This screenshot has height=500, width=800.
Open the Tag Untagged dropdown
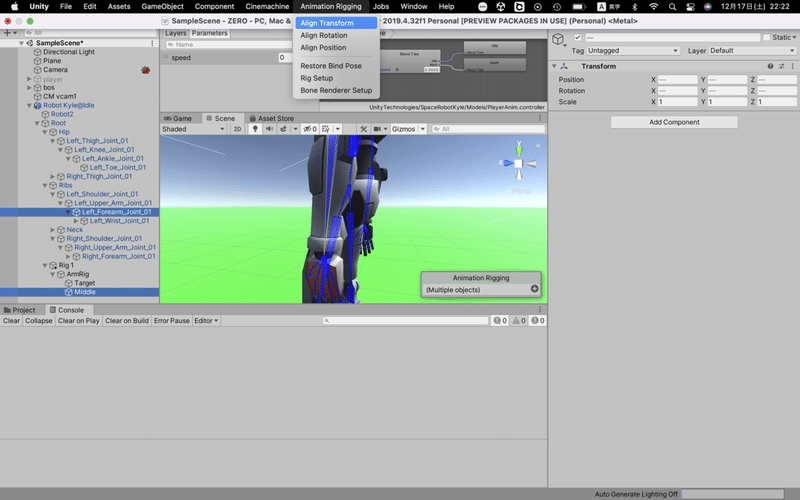coord(633,51)
